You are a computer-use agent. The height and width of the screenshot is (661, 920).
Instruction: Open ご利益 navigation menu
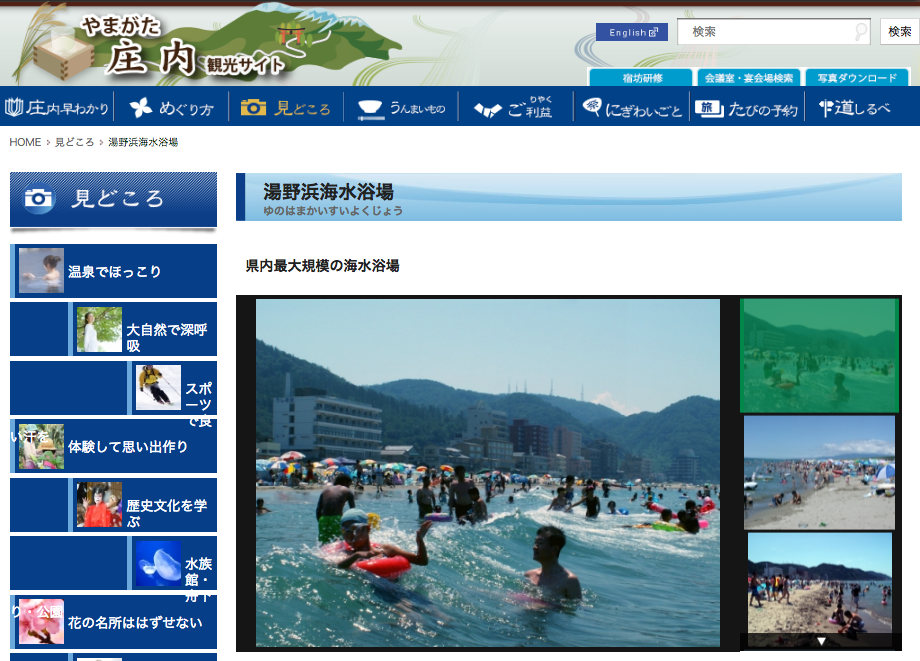pyautogui.click(x=516, y=107)
